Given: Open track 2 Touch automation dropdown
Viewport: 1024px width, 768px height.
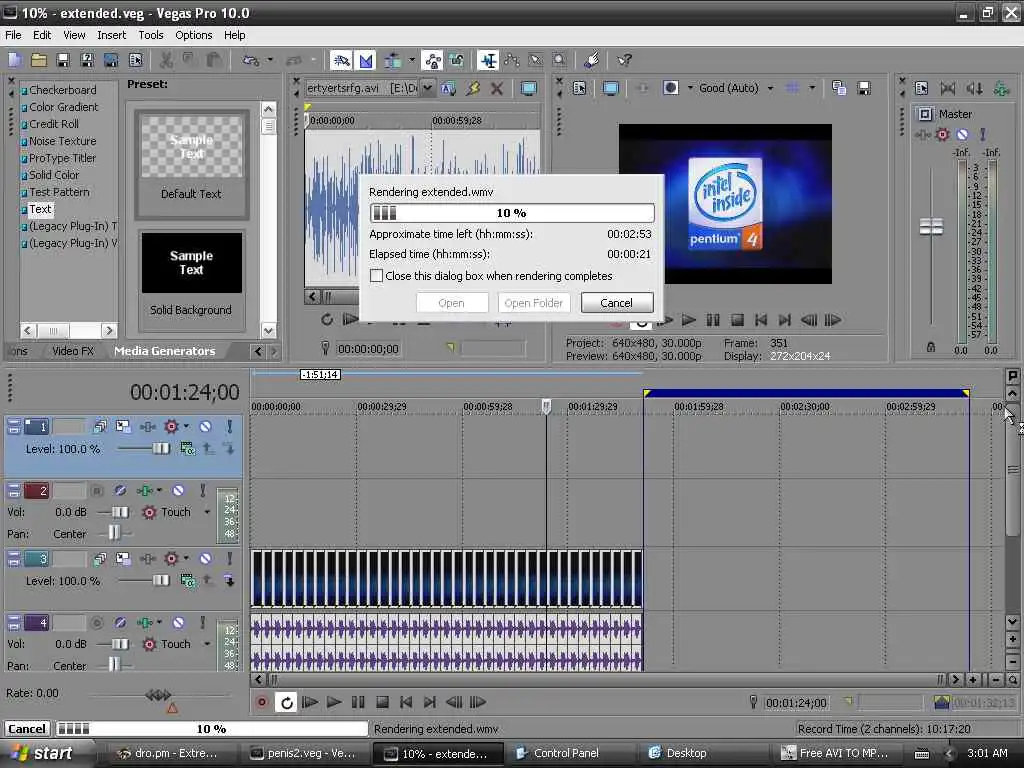Looking at the screenshot, I should tap(207, 512).
